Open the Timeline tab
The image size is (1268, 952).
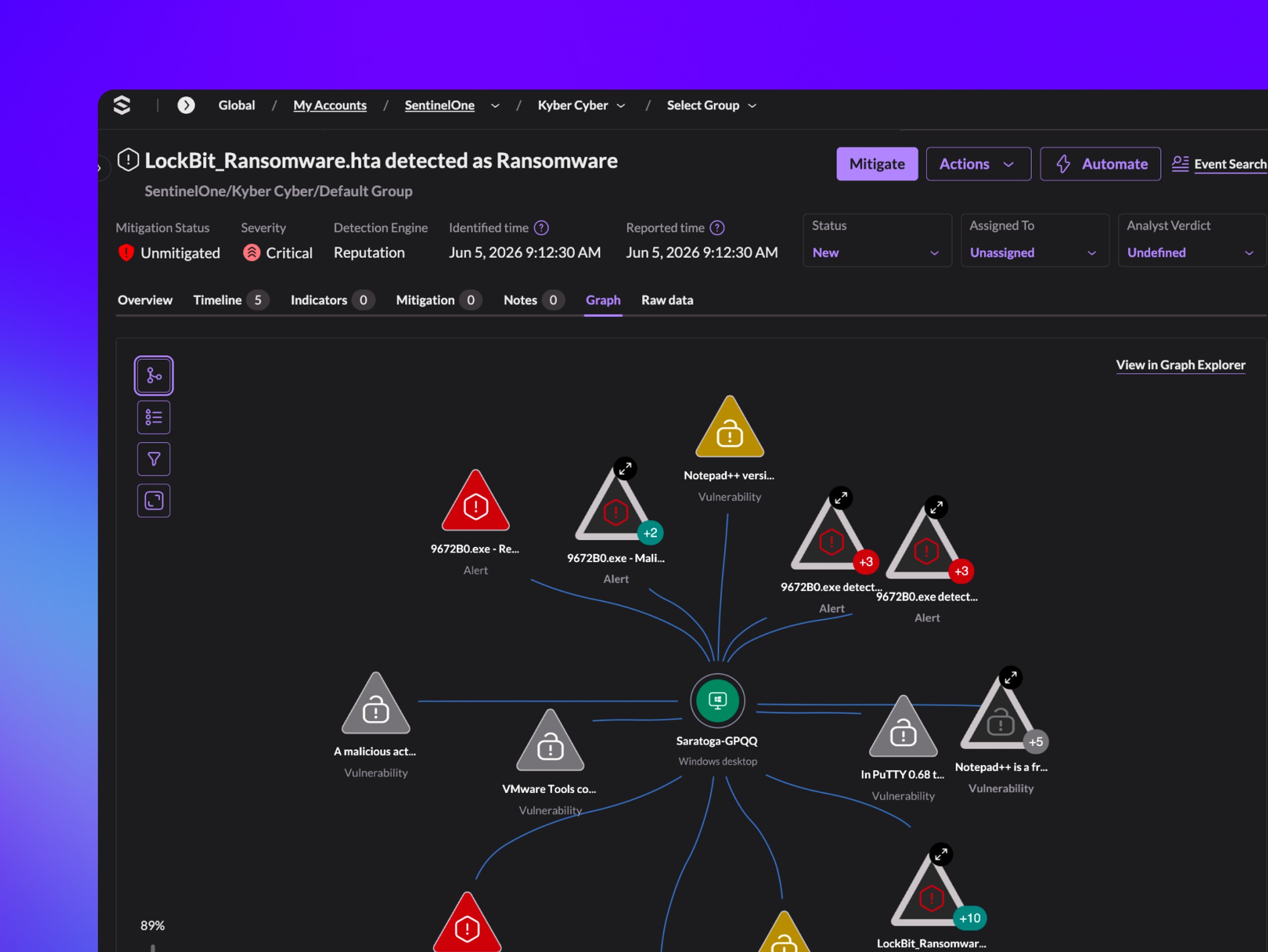231,300
